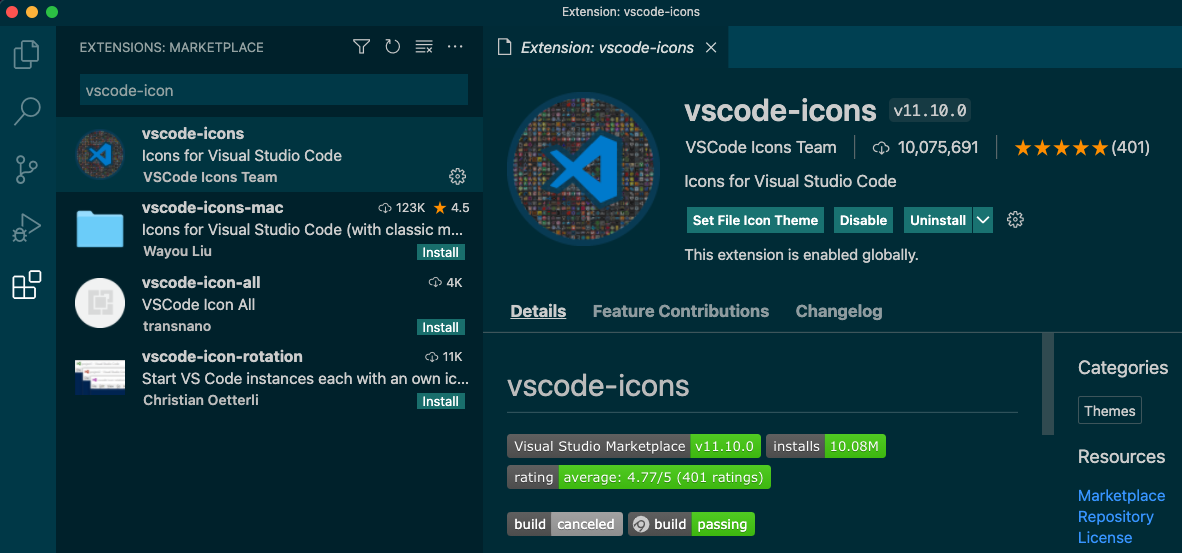Install the vscode-icons-mac extension
This screenshot has height=553, width=1182.
click(x=441, y=252)
